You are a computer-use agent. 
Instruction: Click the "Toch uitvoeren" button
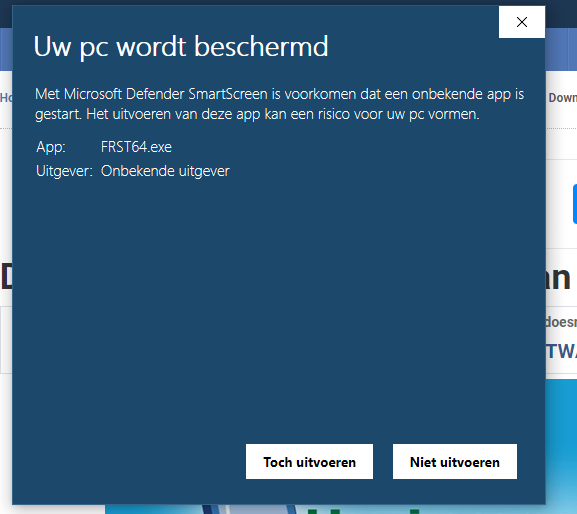(x=309, y=461)
